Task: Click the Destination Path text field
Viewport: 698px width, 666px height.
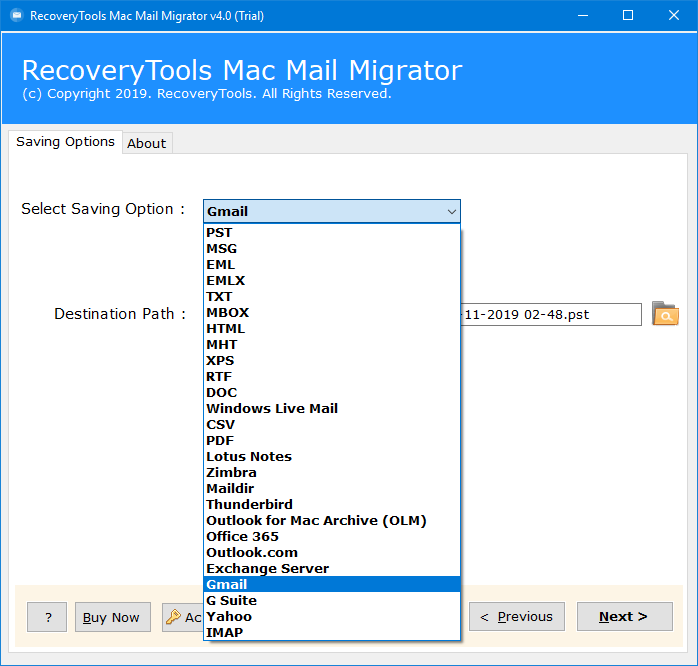Action: tap(551, 314)
